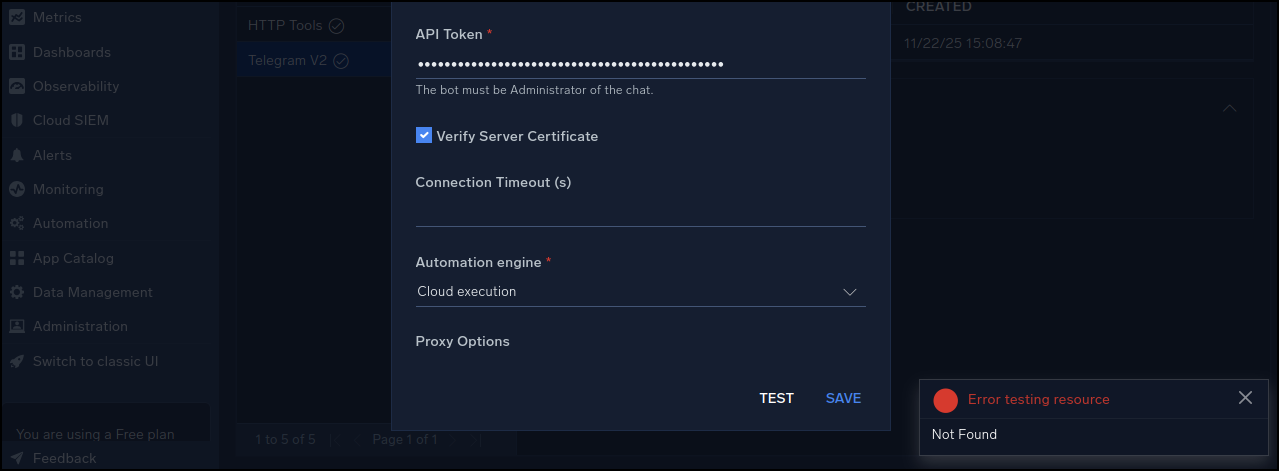
Task: Open the Data Management gear icon
Action: (x=17, y=292)
